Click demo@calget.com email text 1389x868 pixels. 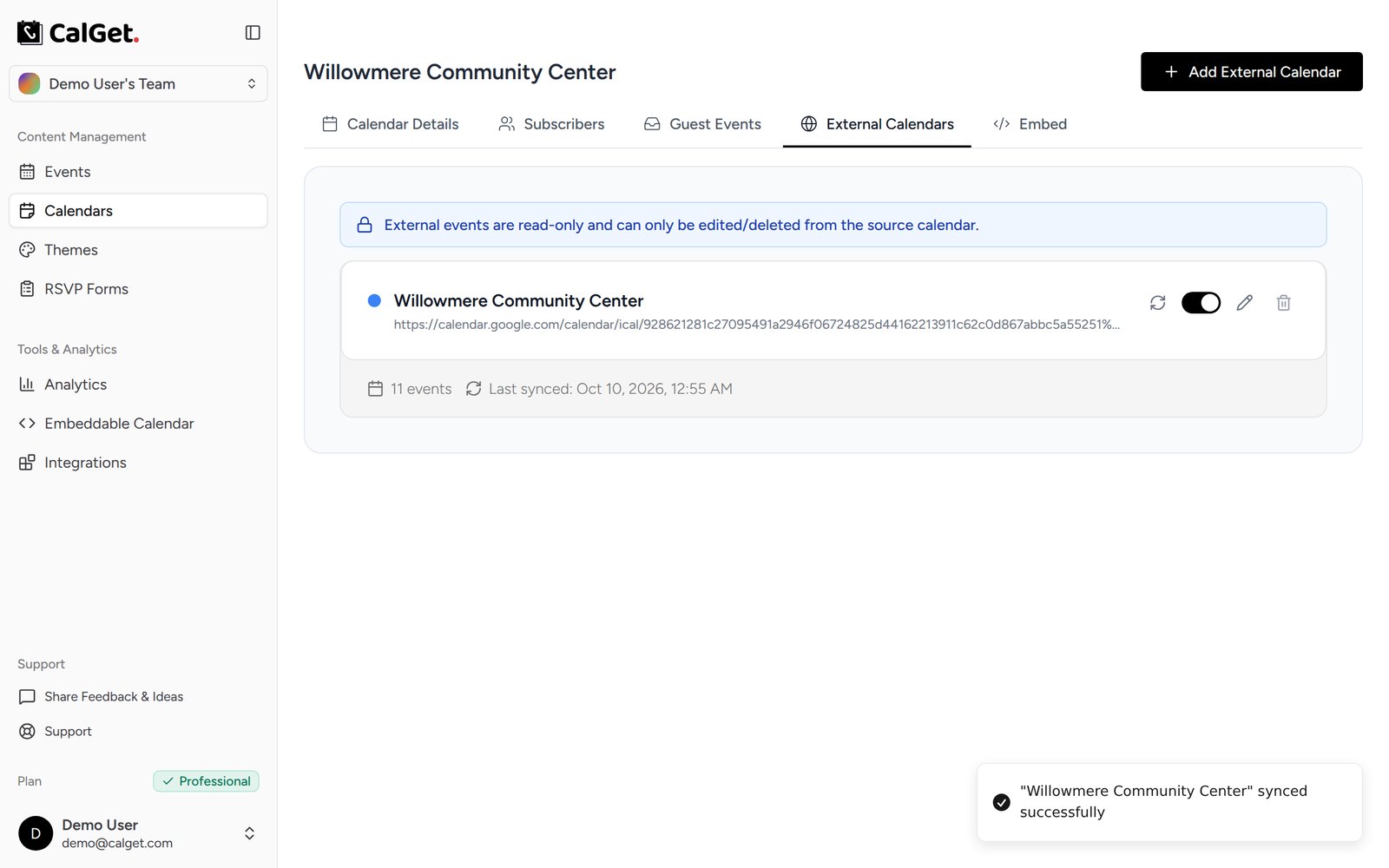pyautogui.click(x=117, y=843)
